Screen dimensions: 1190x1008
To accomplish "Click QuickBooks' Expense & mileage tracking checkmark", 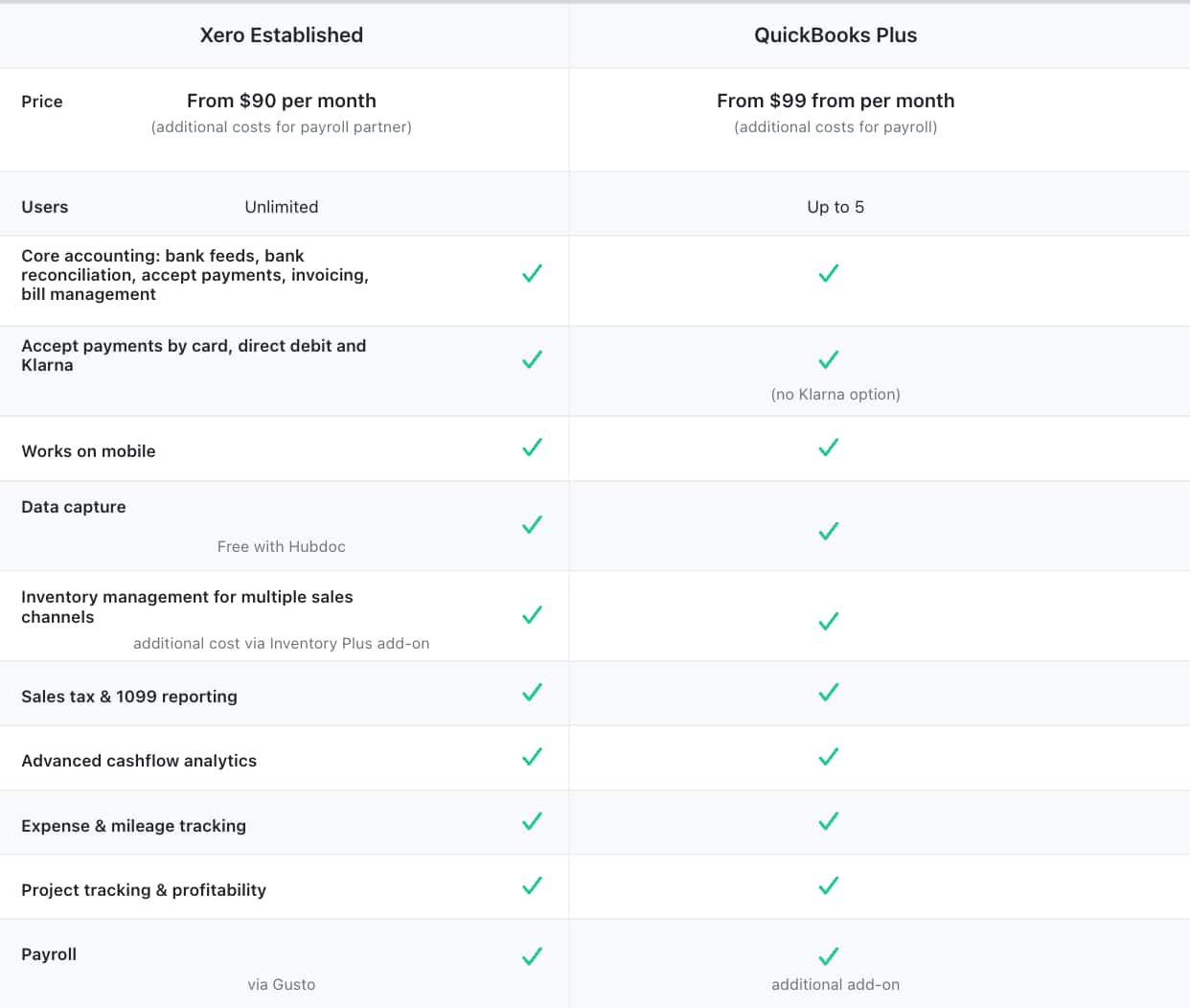I will (x=829, y=821).
